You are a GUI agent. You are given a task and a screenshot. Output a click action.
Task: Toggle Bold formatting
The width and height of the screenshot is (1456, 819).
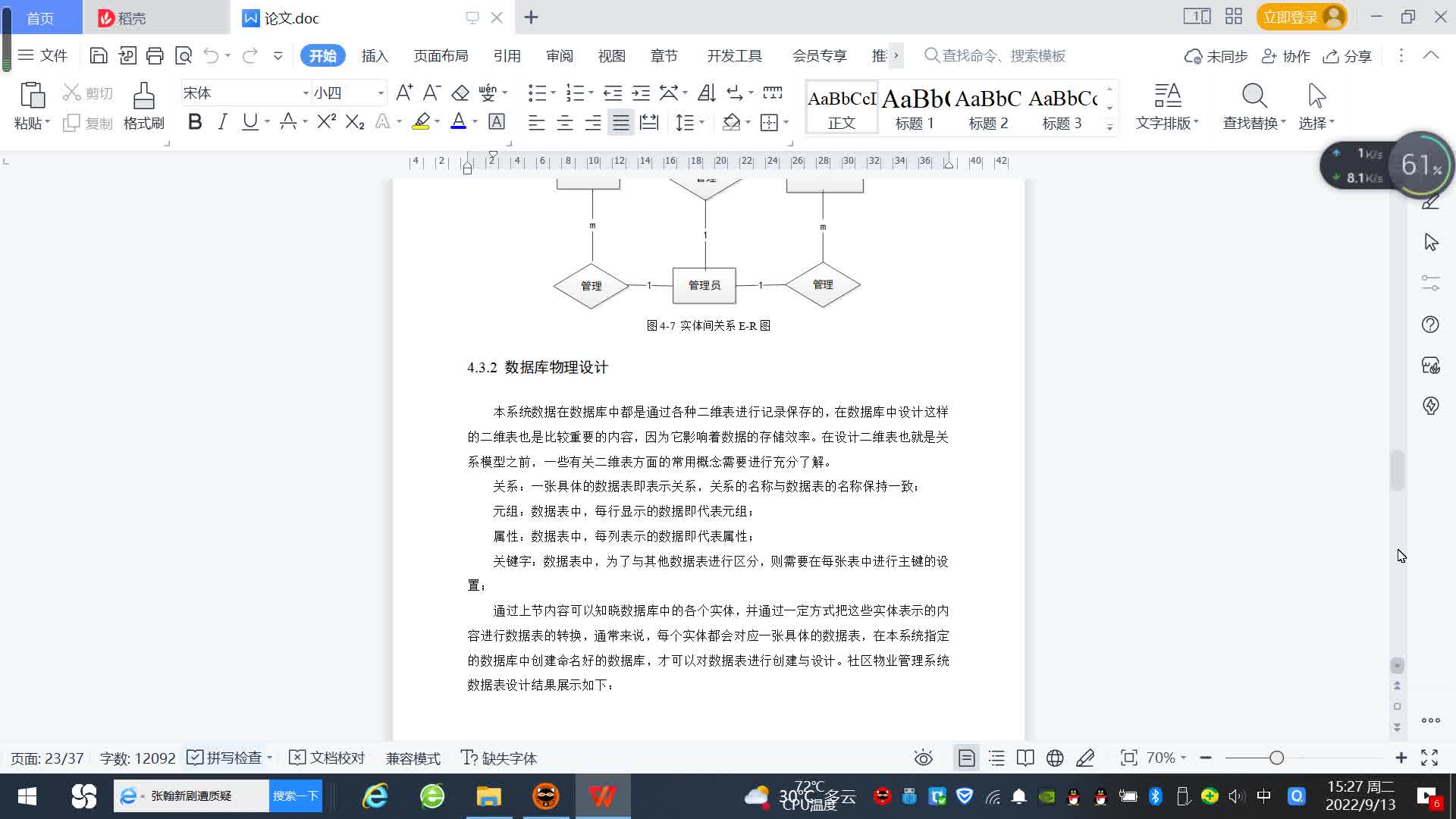point(195,121)
